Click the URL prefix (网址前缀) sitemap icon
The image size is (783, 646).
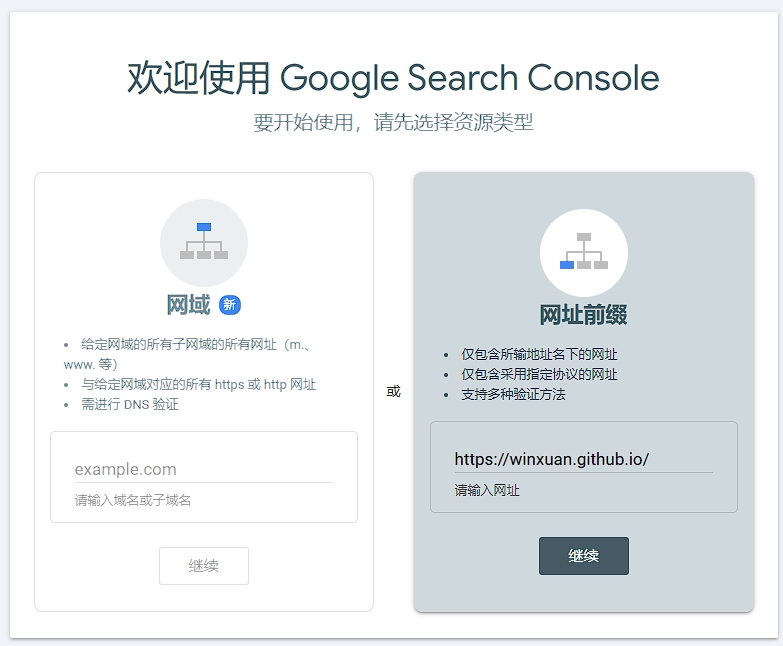click(x=584, y=251)
